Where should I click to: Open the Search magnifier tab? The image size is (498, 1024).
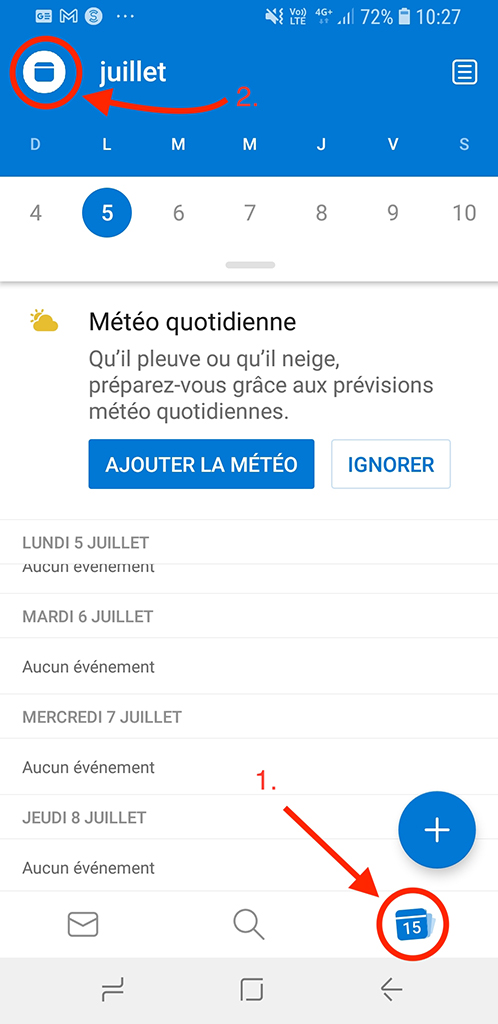249,925
